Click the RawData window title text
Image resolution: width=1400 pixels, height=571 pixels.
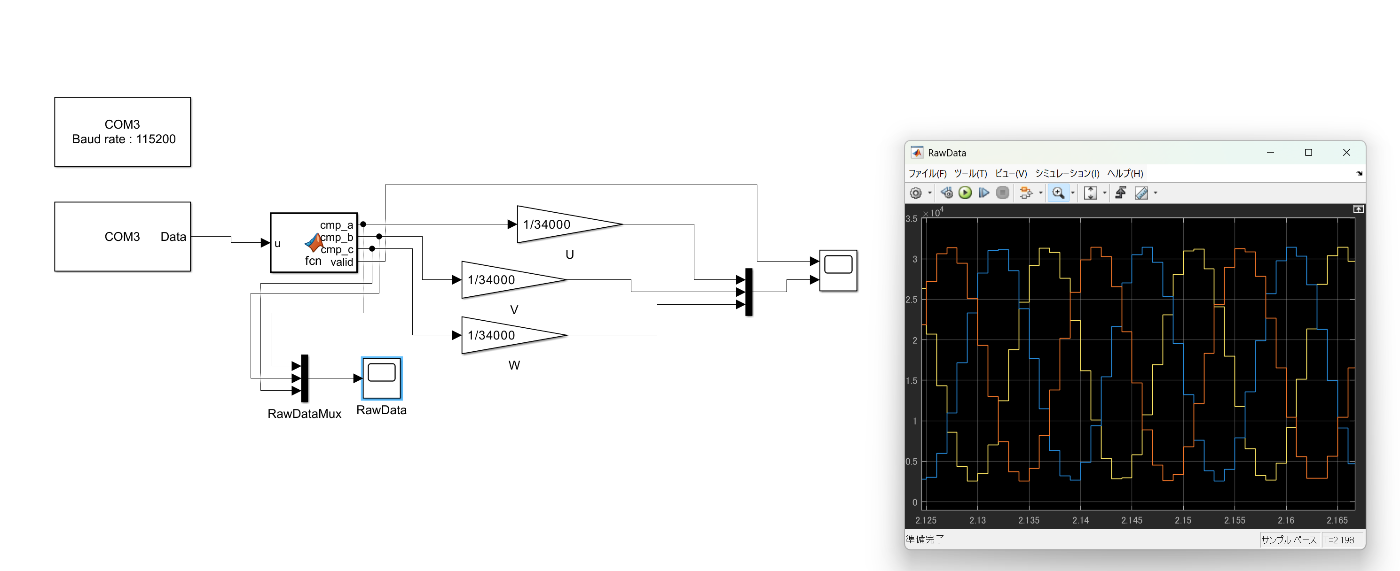coord(947,153)
